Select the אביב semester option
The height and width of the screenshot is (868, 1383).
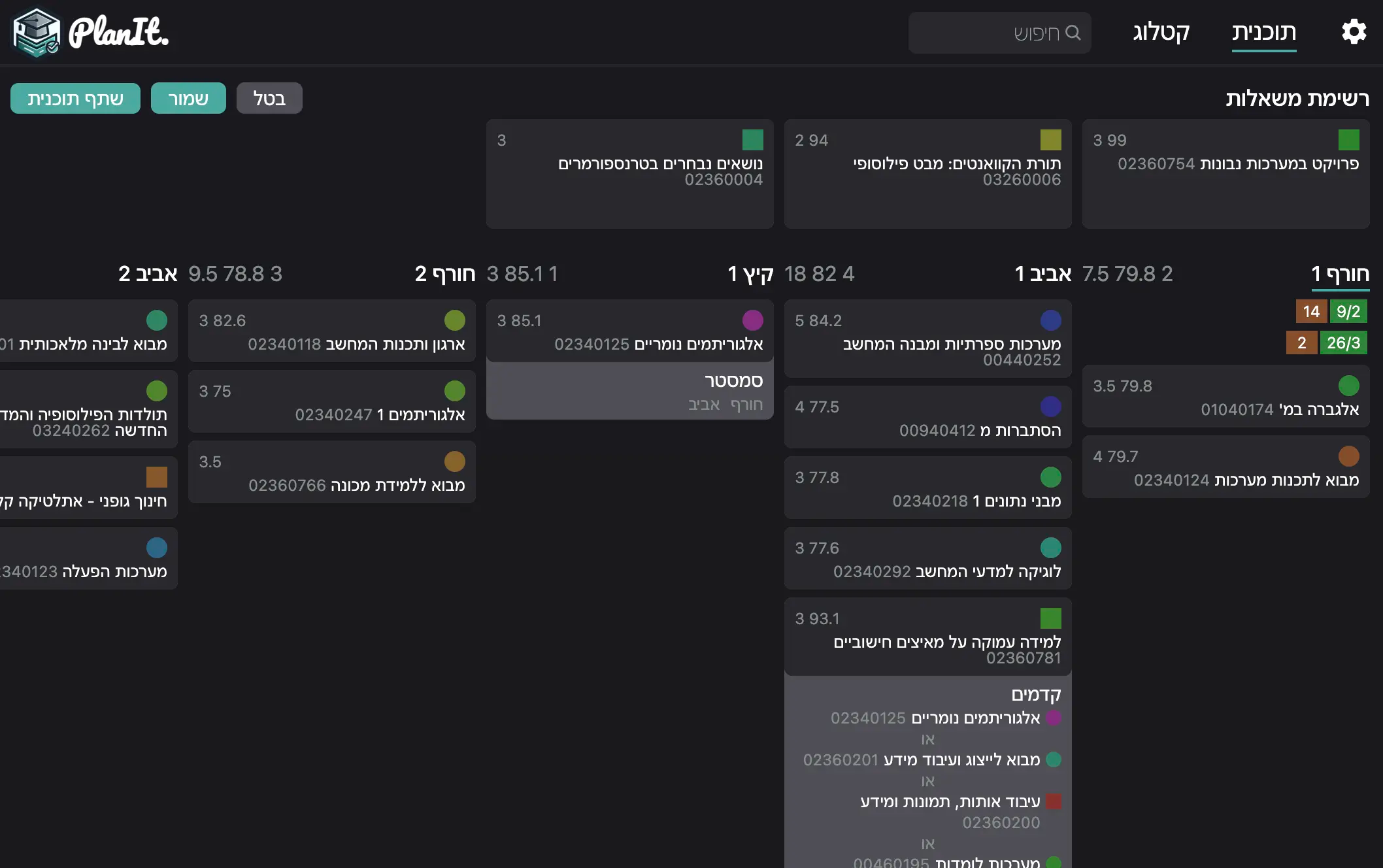(x=704, y=405)
